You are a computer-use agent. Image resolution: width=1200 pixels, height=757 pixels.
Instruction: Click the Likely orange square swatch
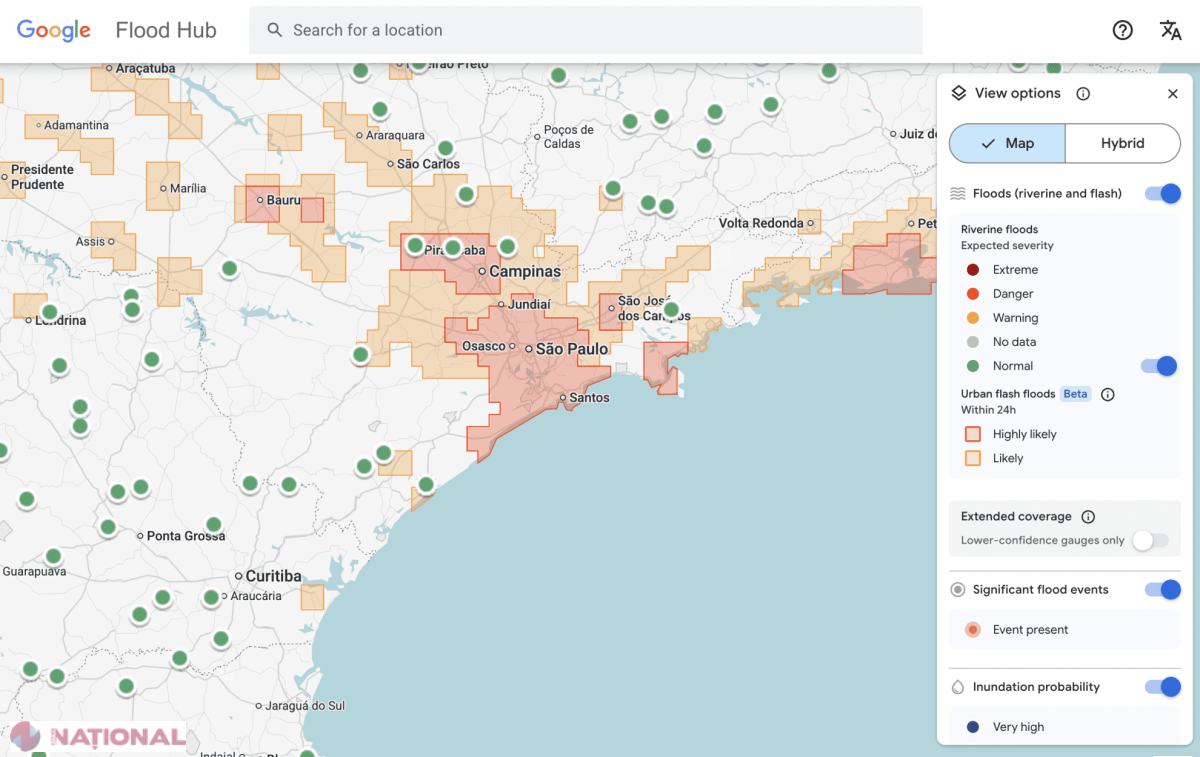coord(973,458)
